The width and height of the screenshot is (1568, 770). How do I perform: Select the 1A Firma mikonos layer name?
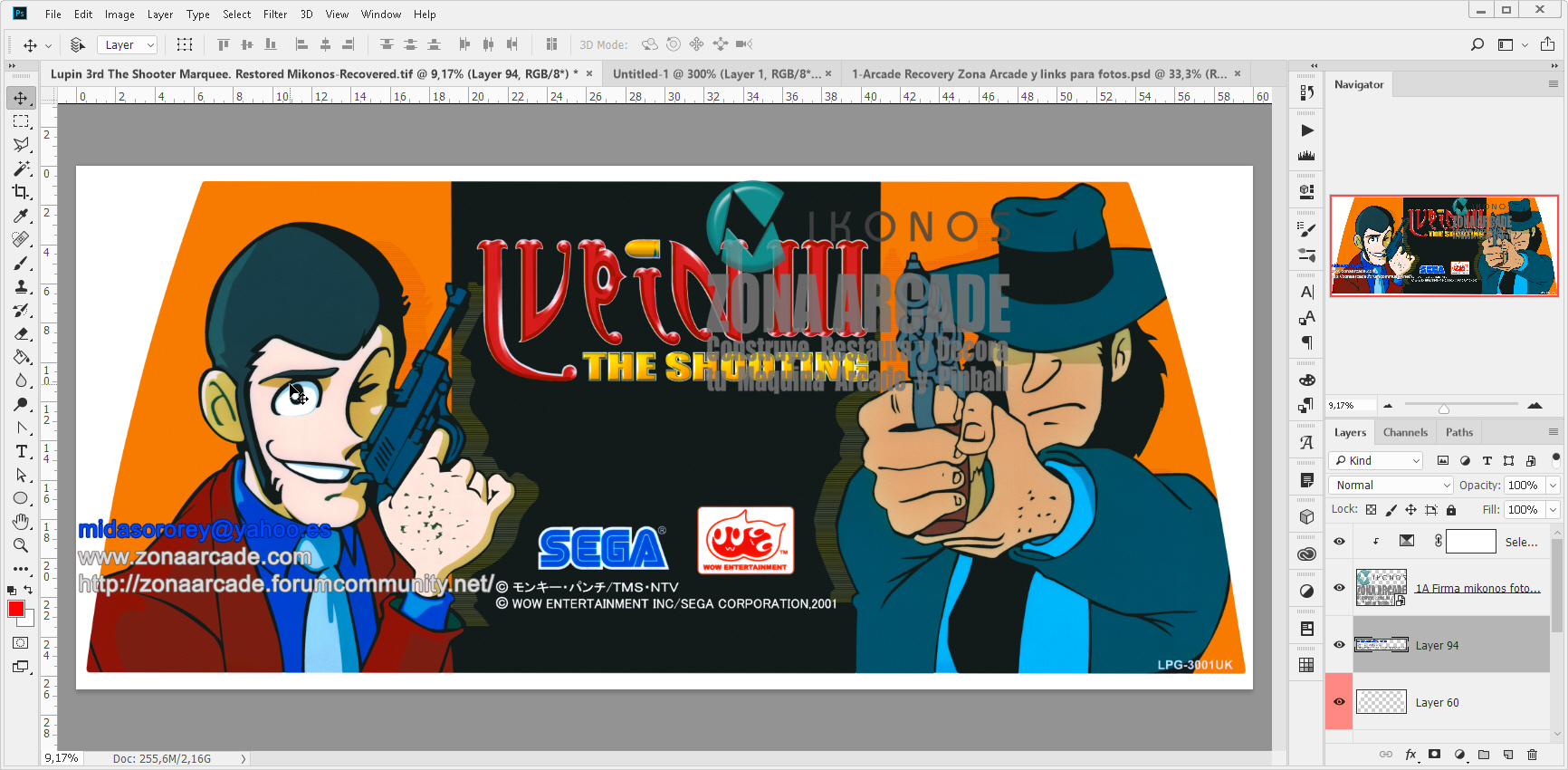pos(1477,588)
